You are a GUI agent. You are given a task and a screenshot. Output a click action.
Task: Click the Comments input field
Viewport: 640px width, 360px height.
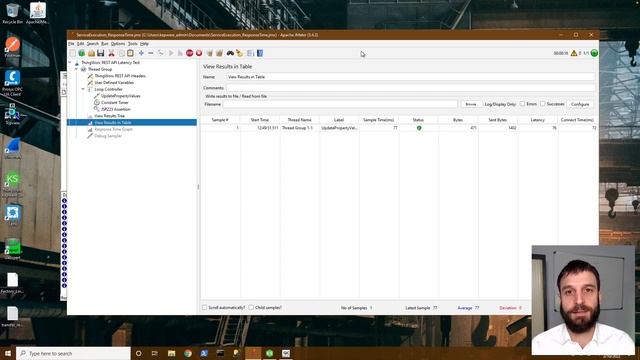(x=410, y=88)
